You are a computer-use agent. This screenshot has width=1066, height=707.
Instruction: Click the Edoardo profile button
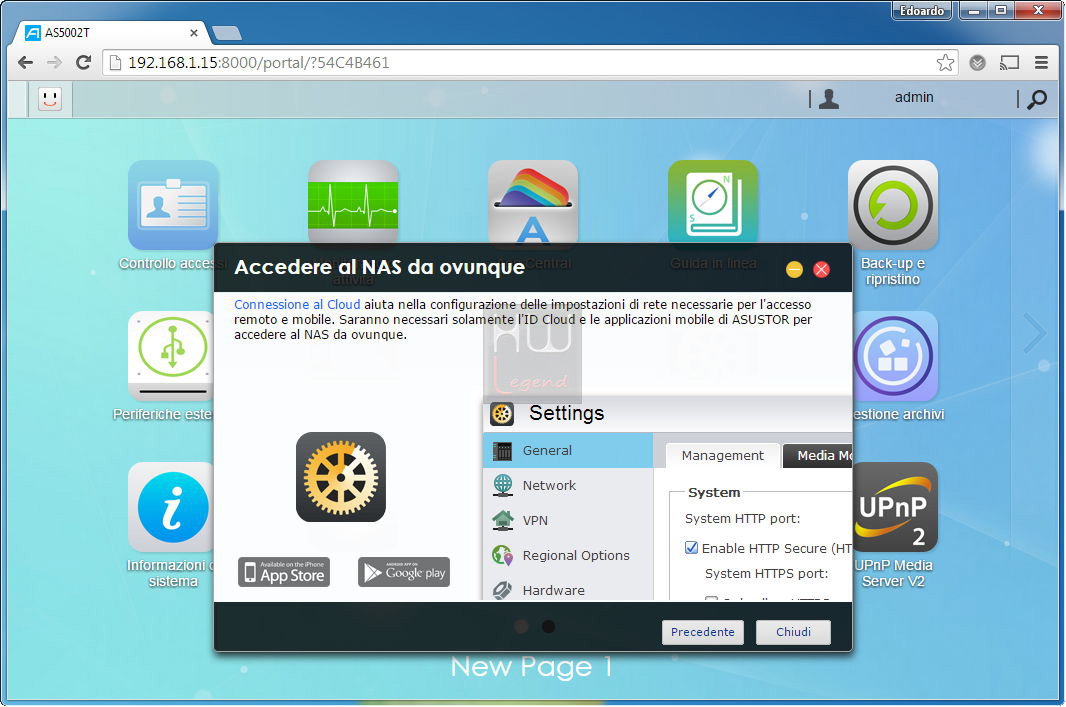922,10
